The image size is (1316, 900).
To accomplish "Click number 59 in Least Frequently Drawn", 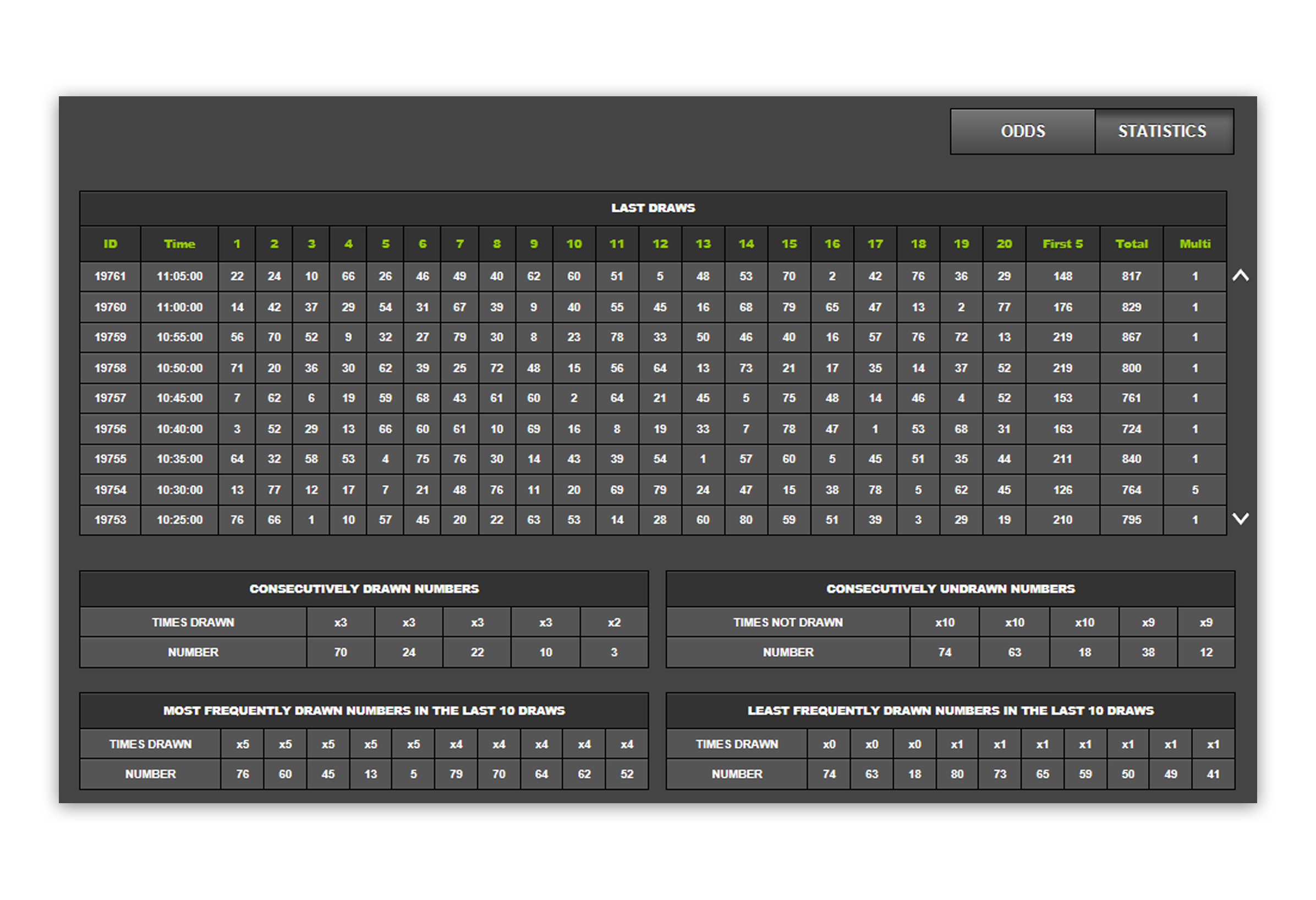I will pyautogui.click(x=1085, y=774).
